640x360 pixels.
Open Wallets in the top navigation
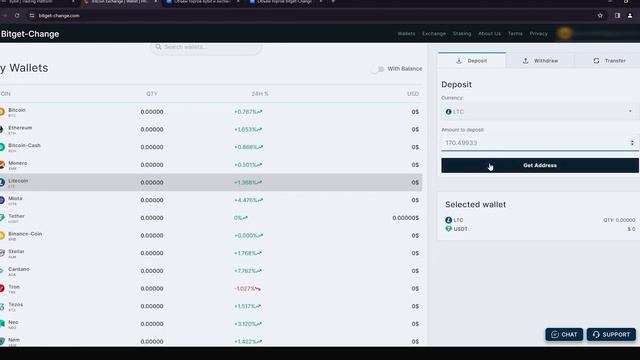[x=406, y=33]
